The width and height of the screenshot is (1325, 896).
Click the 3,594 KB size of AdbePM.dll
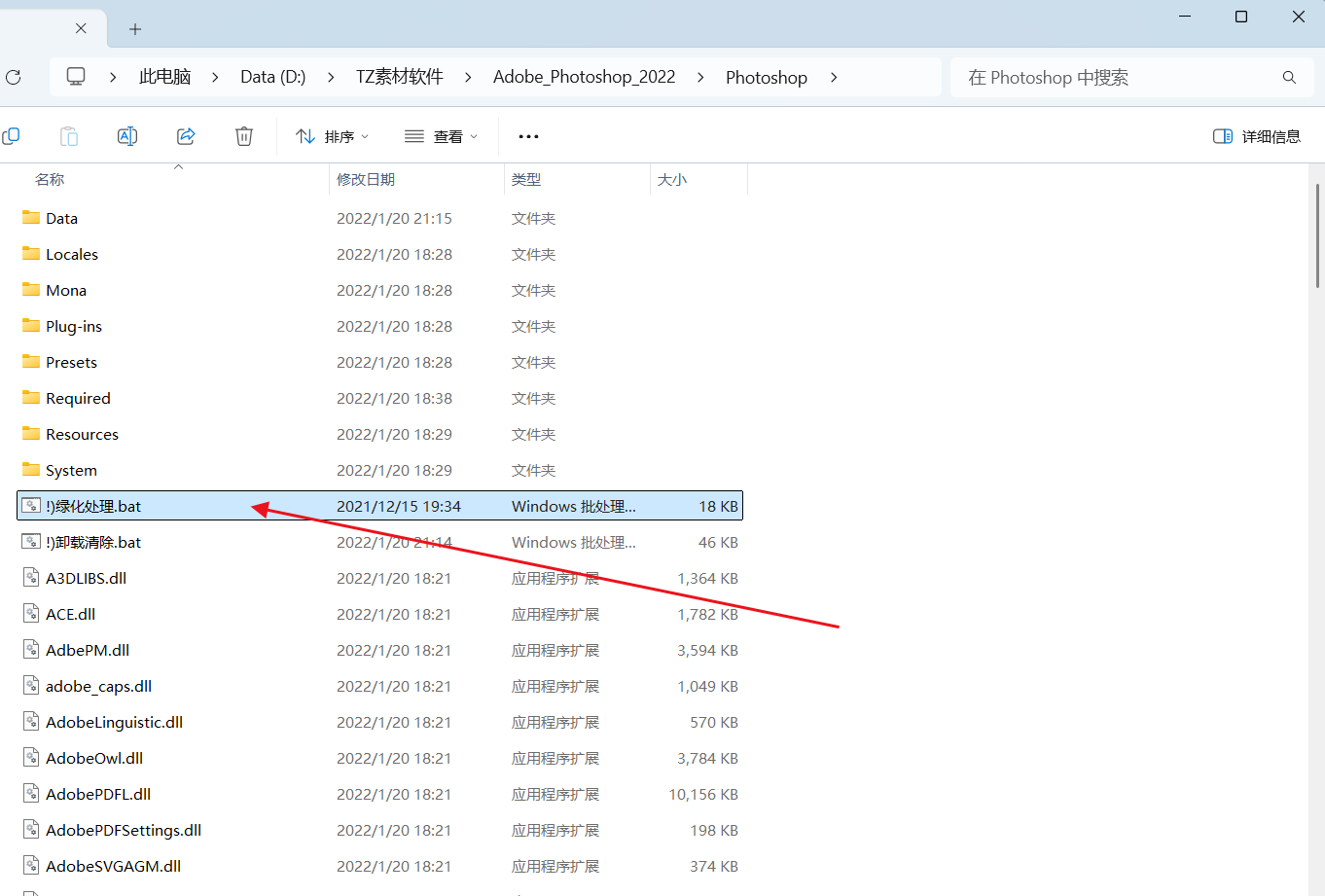click(708, 650)
